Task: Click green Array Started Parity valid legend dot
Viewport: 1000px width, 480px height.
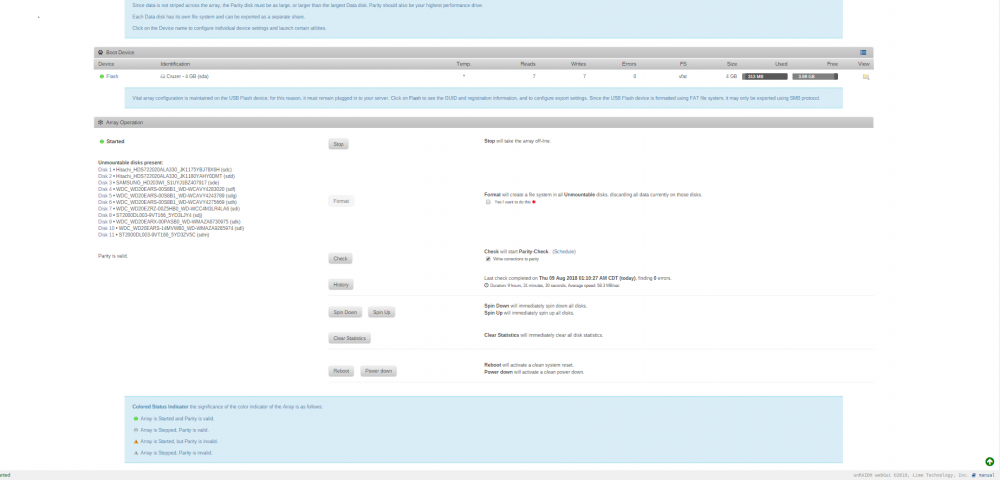Action: click(135, 419)
